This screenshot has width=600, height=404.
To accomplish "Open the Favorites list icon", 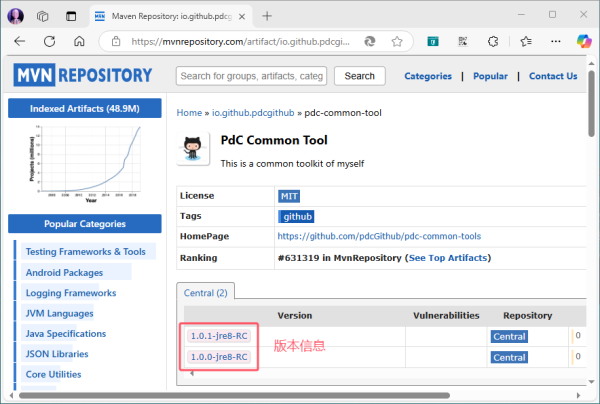I will pos(526,41).
